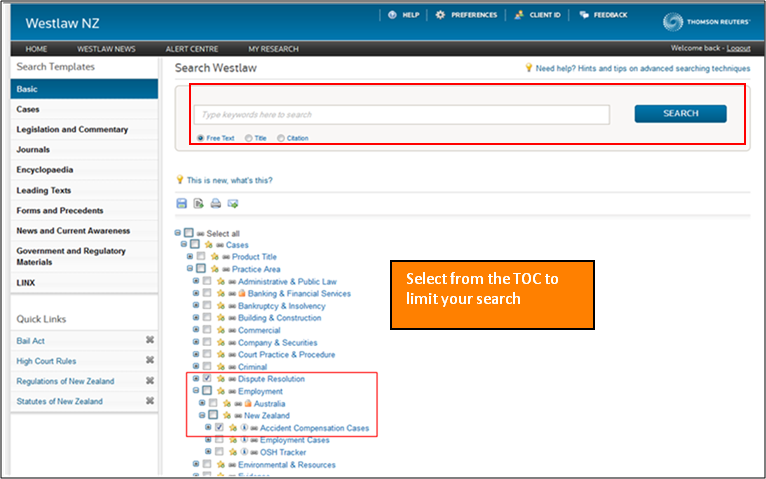Click favourite star next to Product Title
The image size is (766, 479).
[x=214, y=256]
